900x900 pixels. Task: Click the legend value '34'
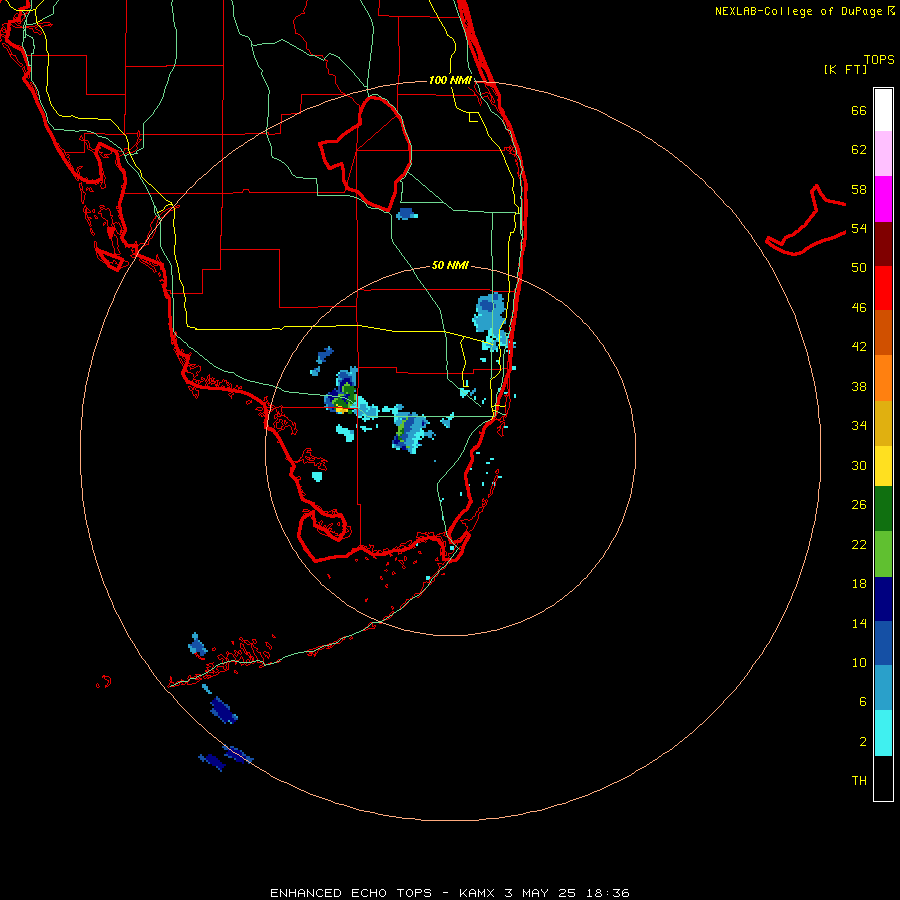[x=859, y=426]
